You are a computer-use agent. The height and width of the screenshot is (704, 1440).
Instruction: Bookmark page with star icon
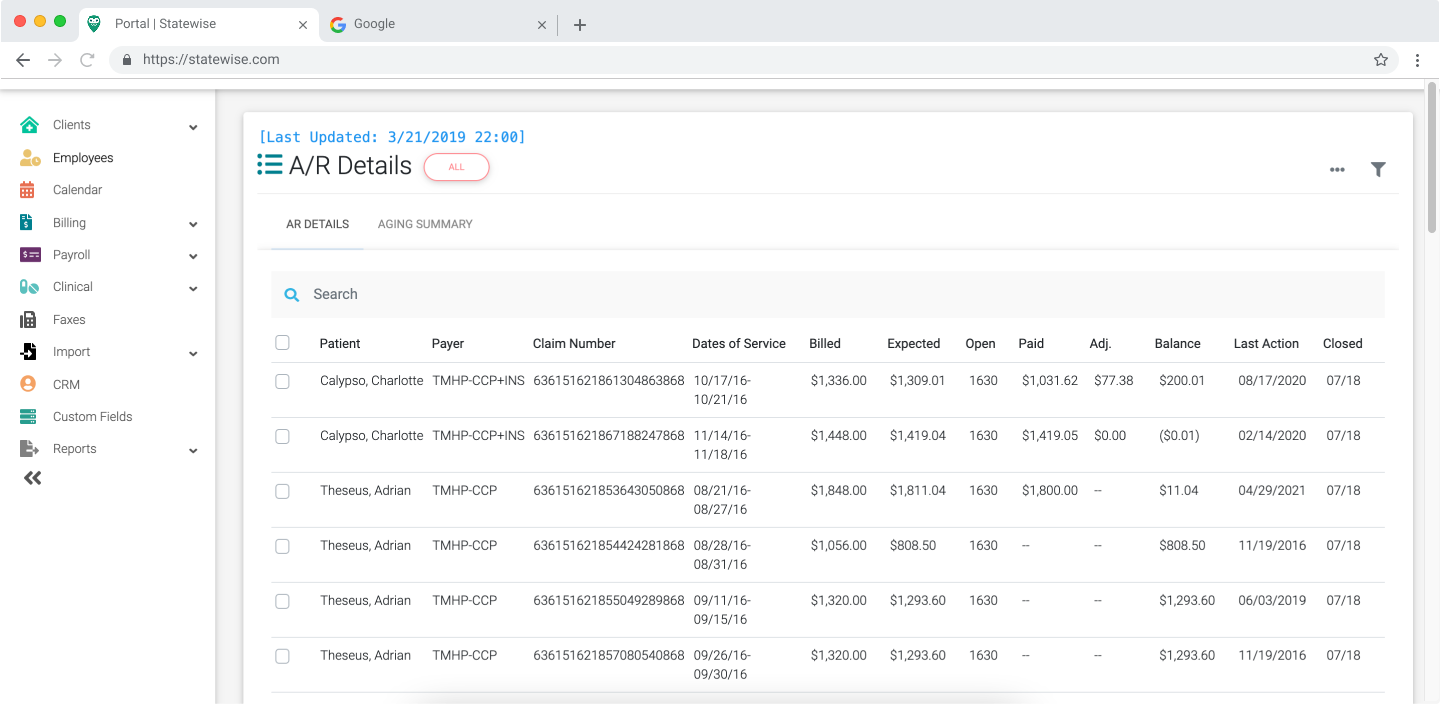click(x=1381, y=60)
